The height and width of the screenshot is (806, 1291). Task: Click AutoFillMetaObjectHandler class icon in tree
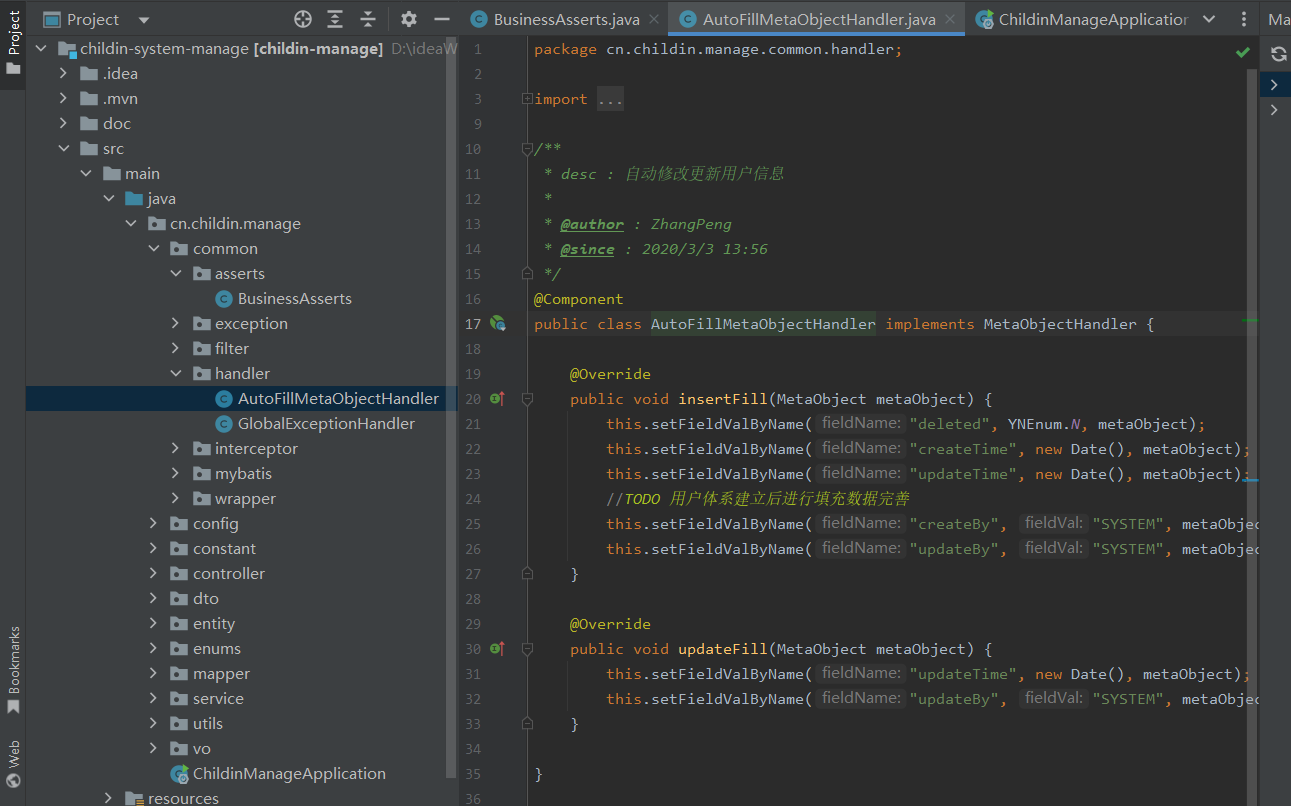(x=224, y=399)
